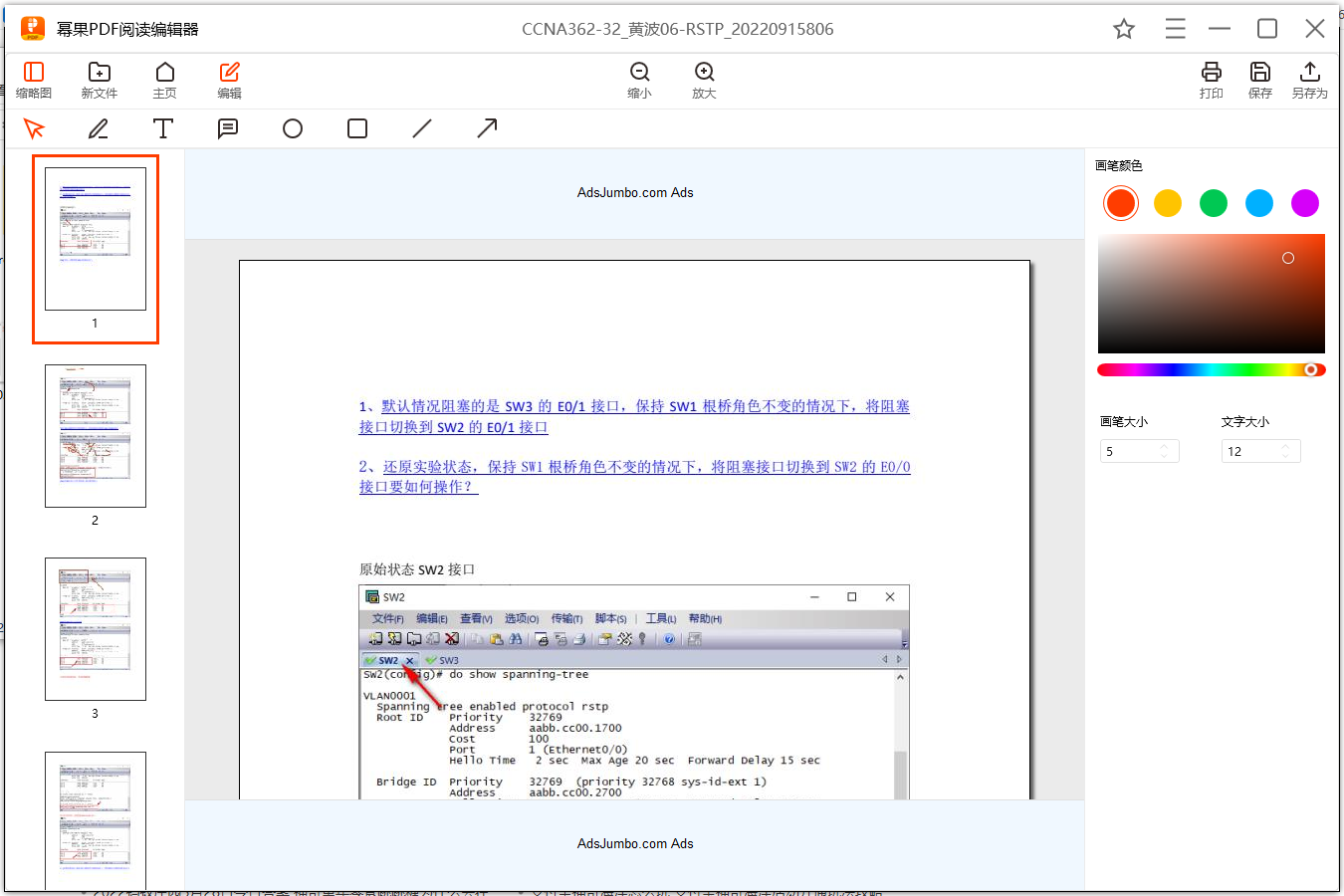1344x896 pixels.
Task: Go to home page (主页)
Action: point(165,80)
